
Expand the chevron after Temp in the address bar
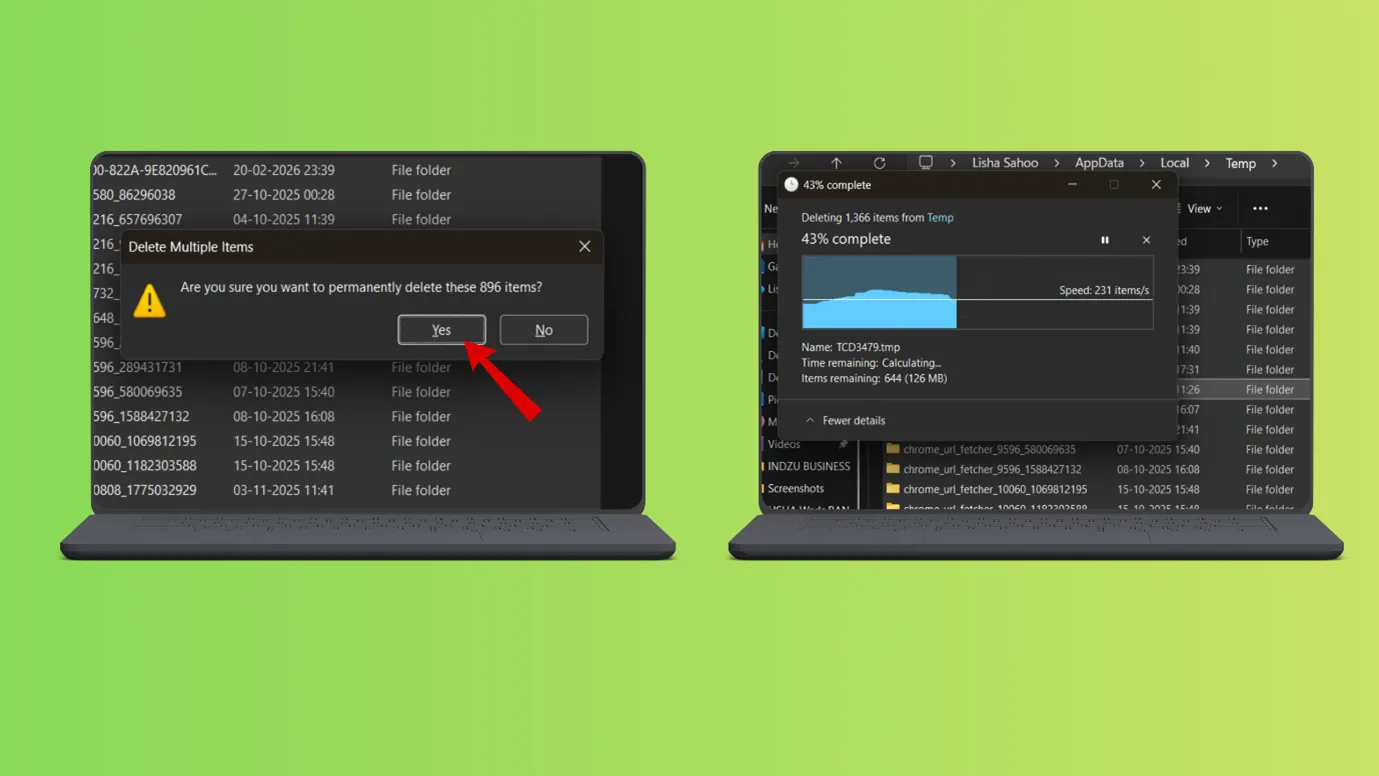click(x=1274, y=163)
